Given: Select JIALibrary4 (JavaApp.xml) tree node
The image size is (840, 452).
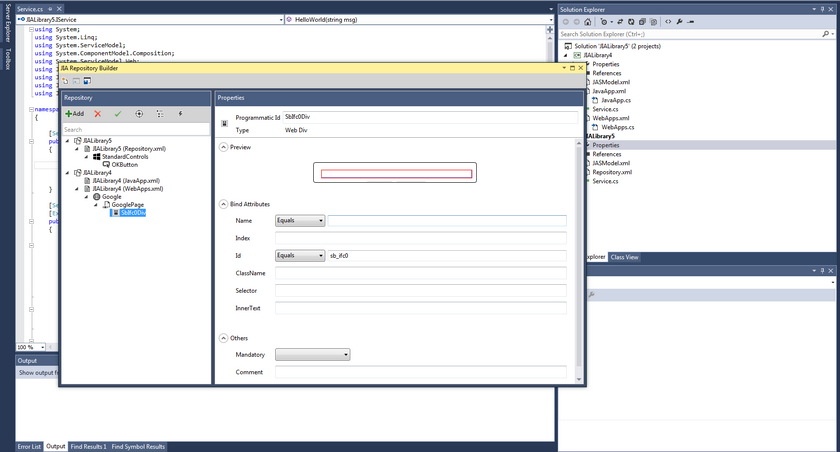Looking at the screenshot, I should click(x=126, y=181).
